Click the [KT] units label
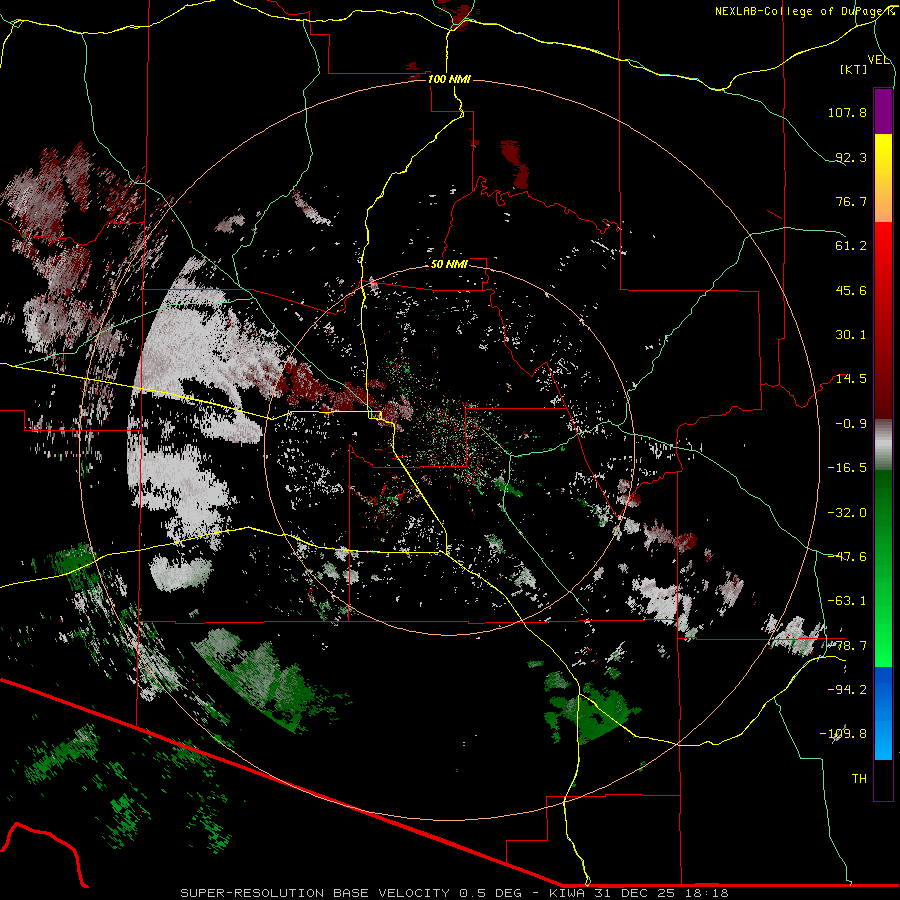Image resolution: width=900 pixels, height=900 pixels. [x=854, y=69]
